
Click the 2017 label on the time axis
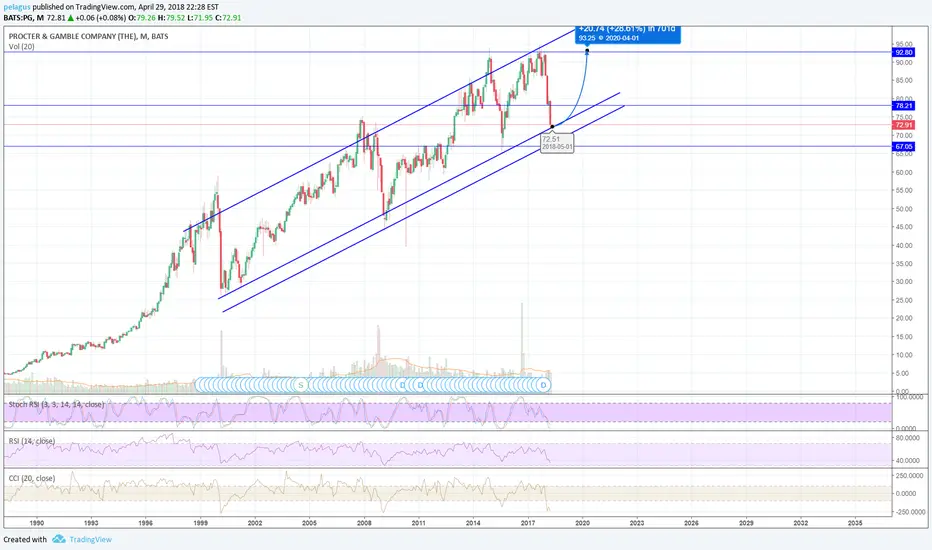pos(528,523)
